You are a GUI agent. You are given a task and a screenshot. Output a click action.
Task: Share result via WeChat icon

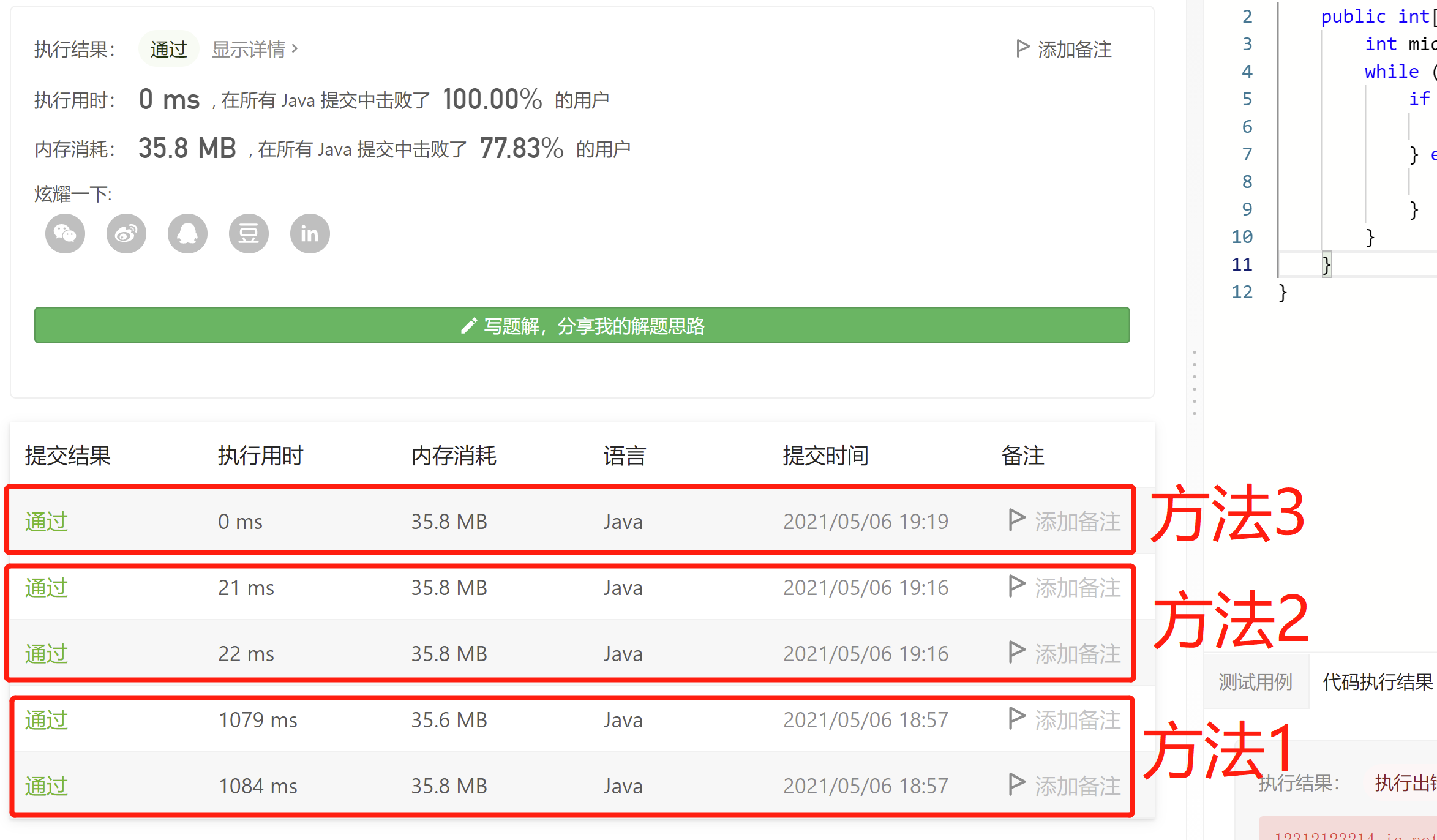65,233
